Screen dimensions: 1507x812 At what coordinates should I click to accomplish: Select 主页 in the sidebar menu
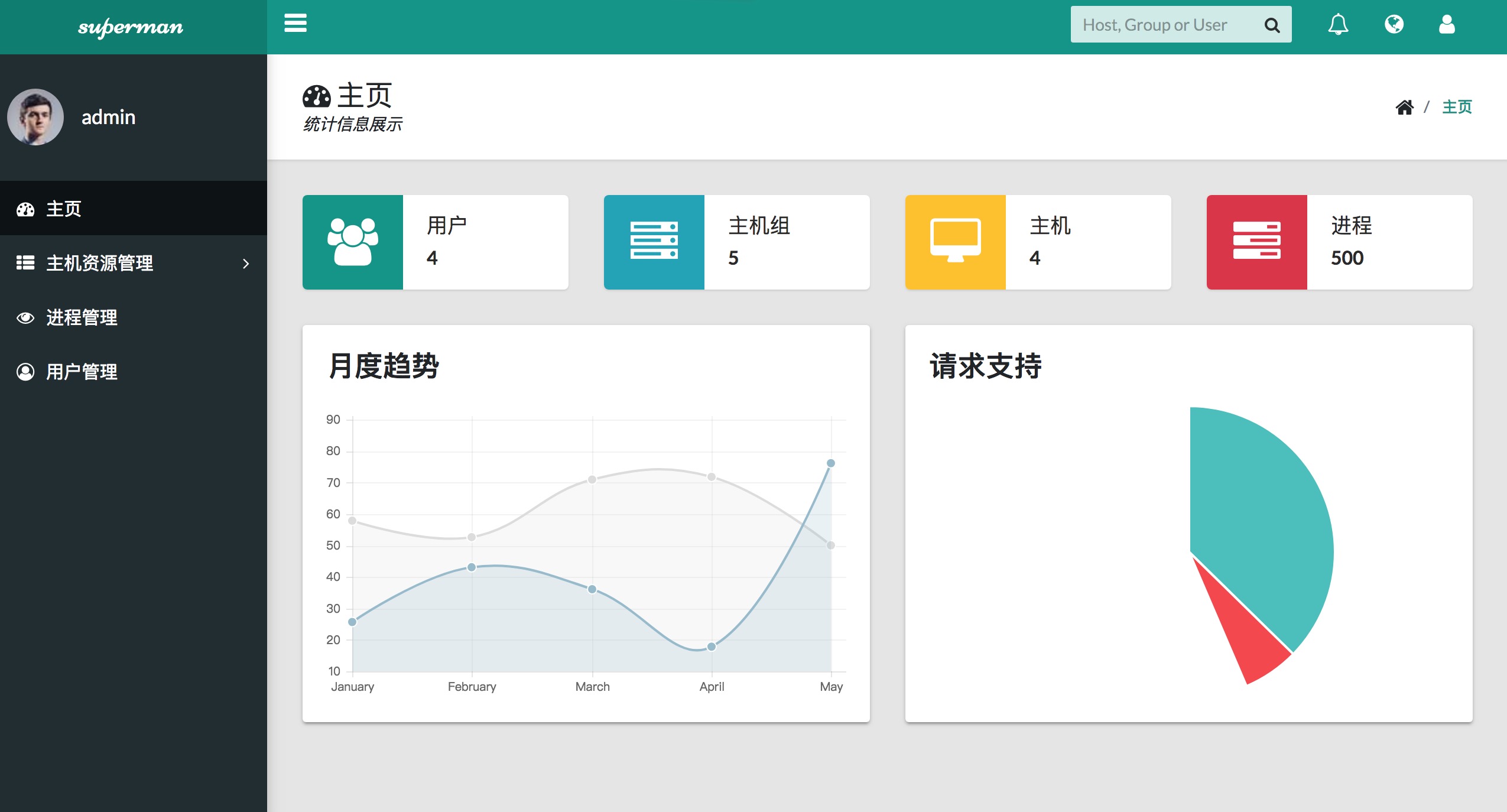[64, 209]
